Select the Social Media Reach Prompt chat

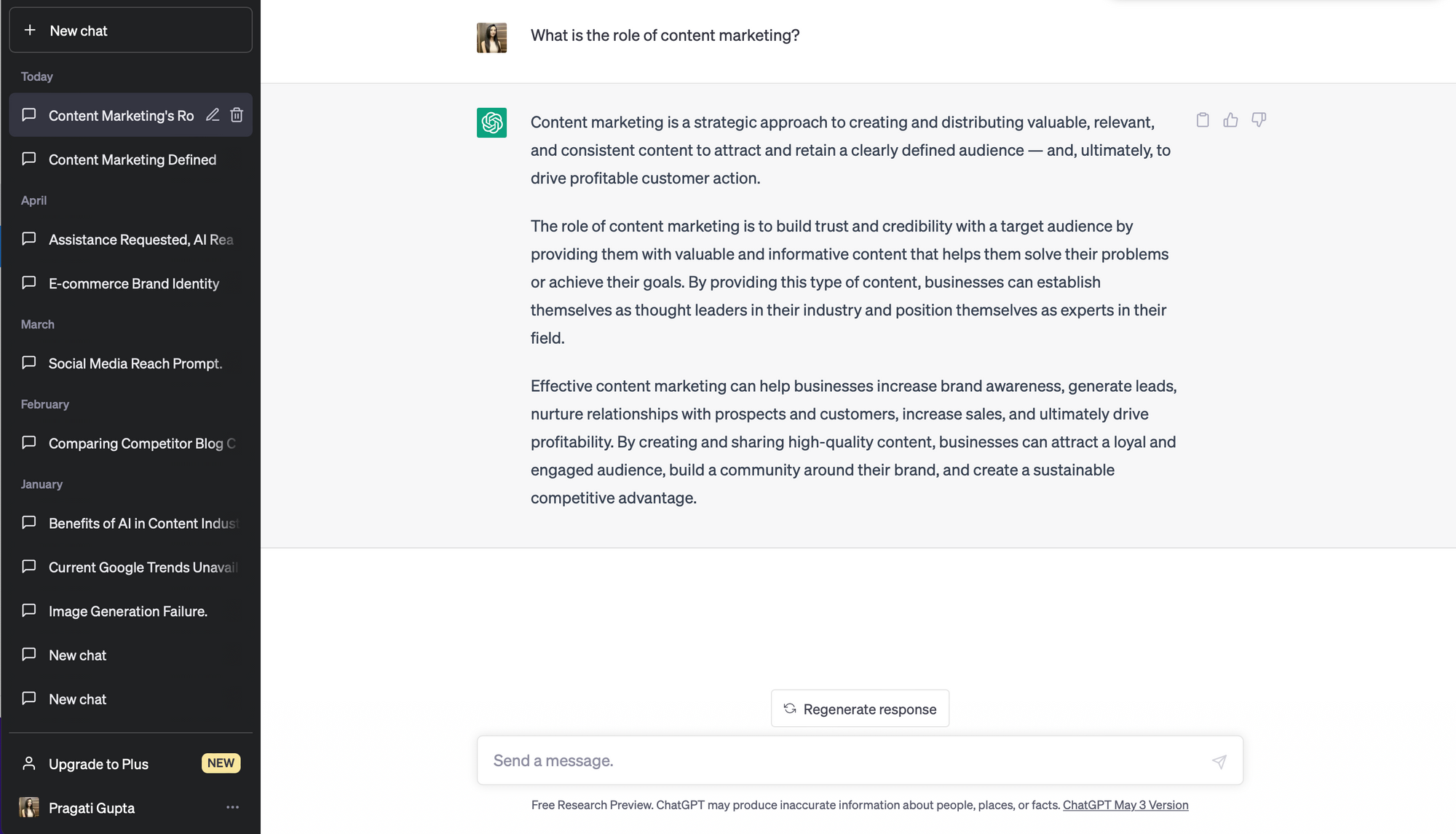pyautogui.click(x=135, y=363)
